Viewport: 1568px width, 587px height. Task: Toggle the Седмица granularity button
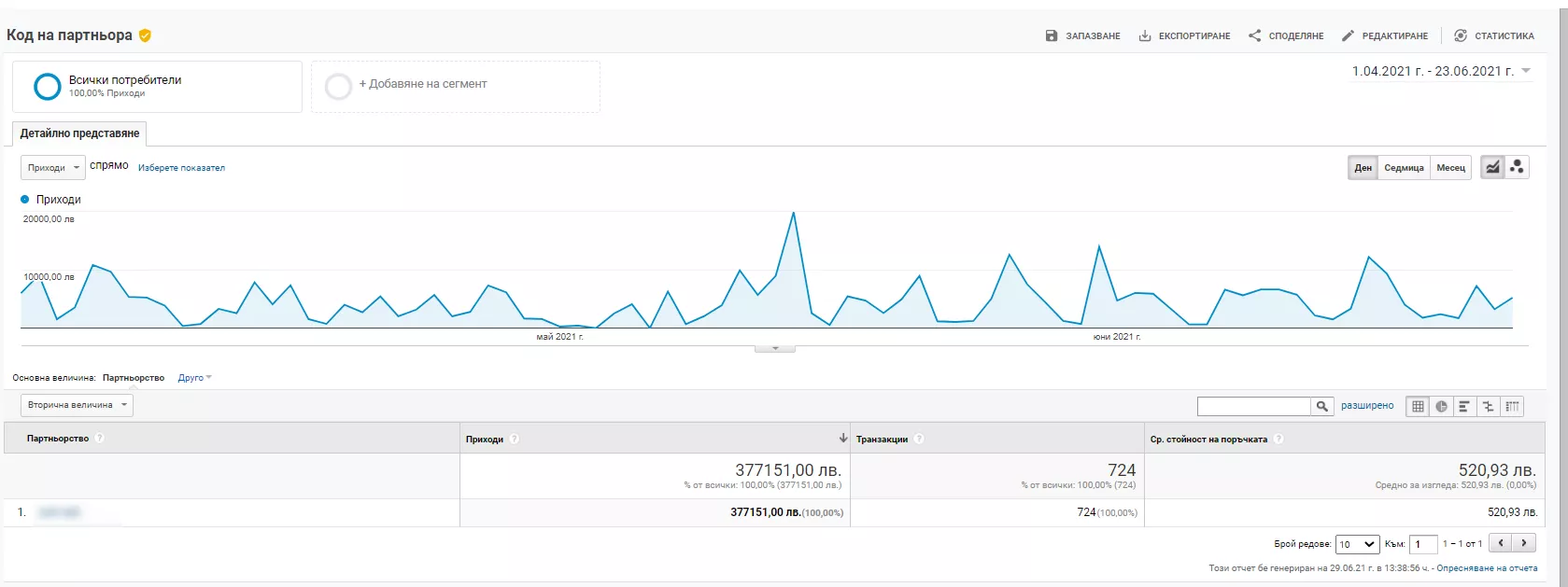[1404, 167]
